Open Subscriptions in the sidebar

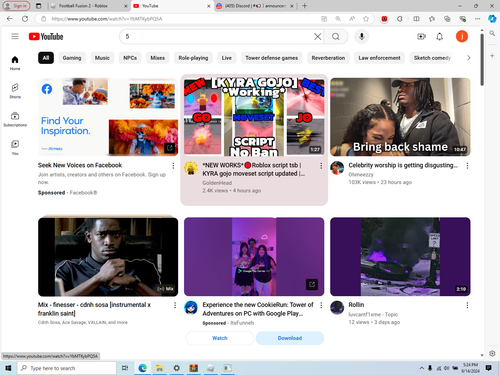point(15,119)
